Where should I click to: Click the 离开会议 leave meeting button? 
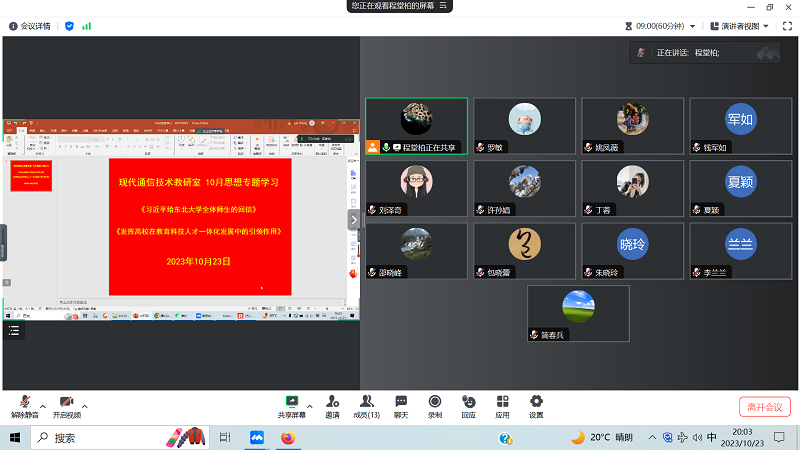(764, 407)
